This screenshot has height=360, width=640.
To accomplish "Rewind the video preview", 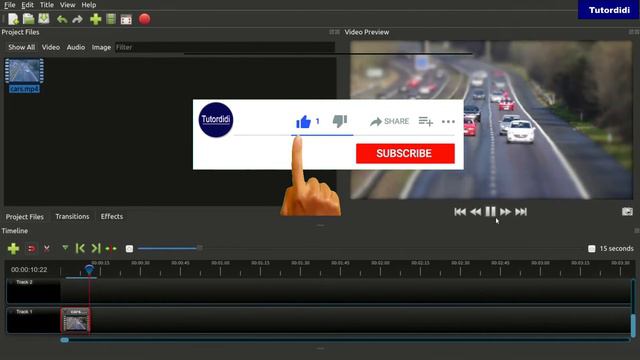I will point(476,211).
